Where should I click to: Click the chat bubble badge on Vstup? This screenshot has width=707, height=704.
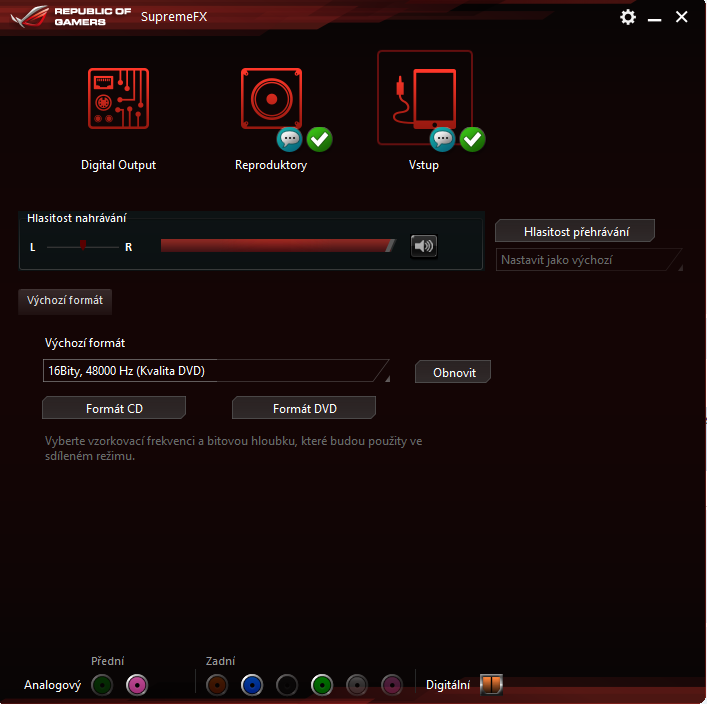(x=442, y=139)
